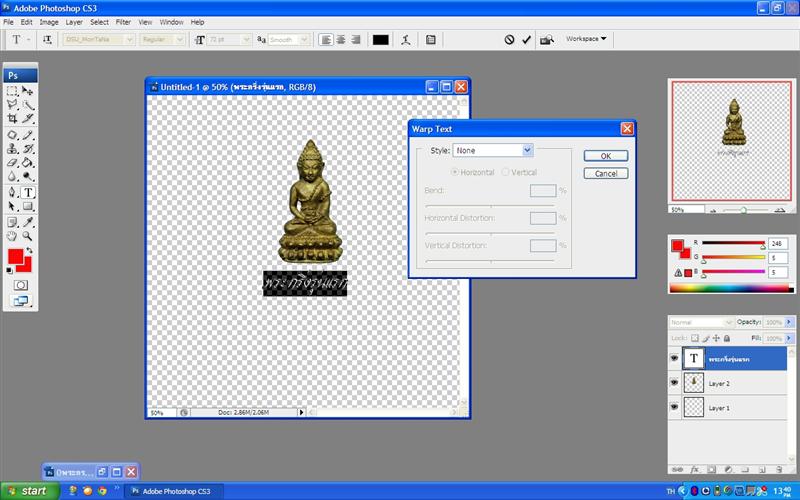Select the Horizontal Type tool in the toolbox
Image resolution: width=800 pixels, height=500 pixels.
(x=28, y=192)
